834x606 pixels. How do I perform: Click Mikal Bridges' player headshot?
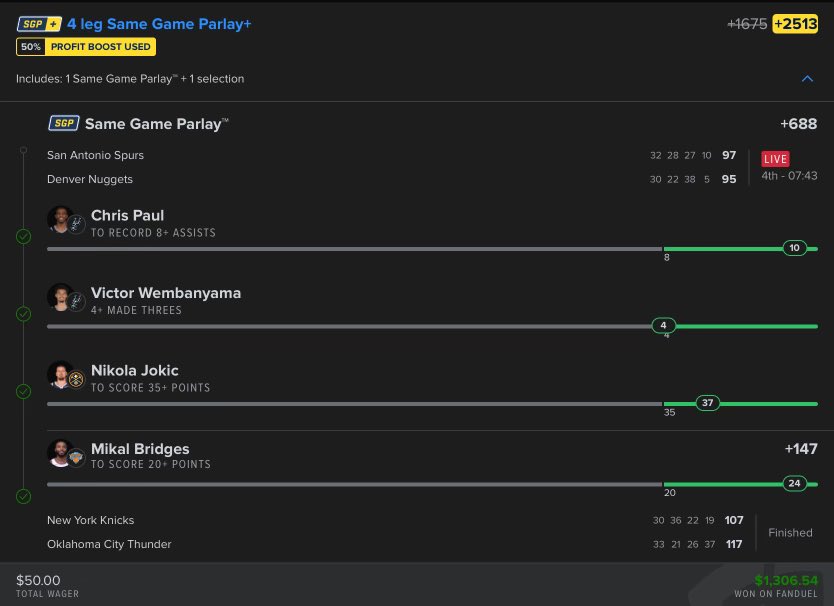point(60,453)
